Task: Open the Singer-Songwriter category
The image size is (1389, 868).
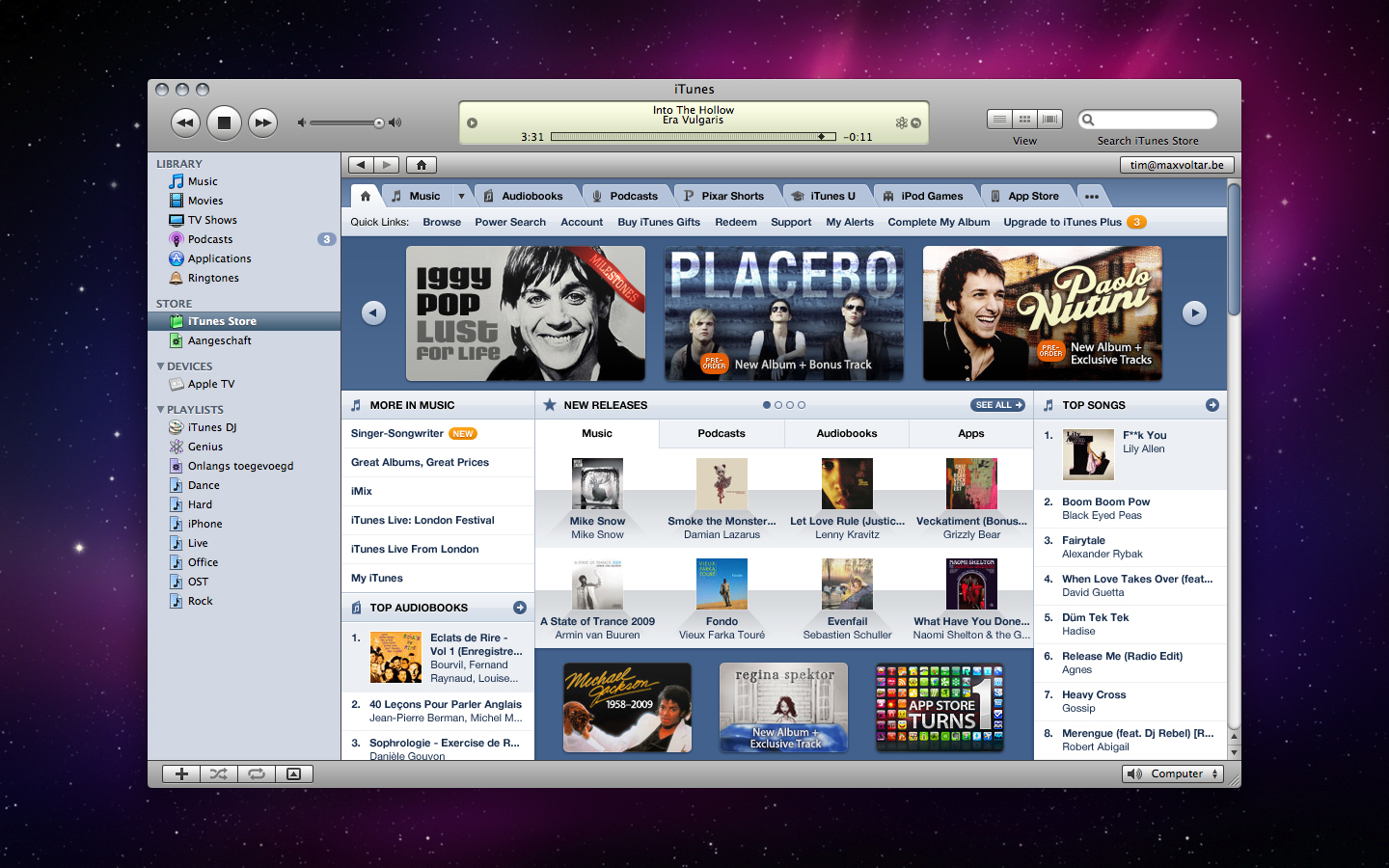Action: pyautogui.click(x=396, y=434)
